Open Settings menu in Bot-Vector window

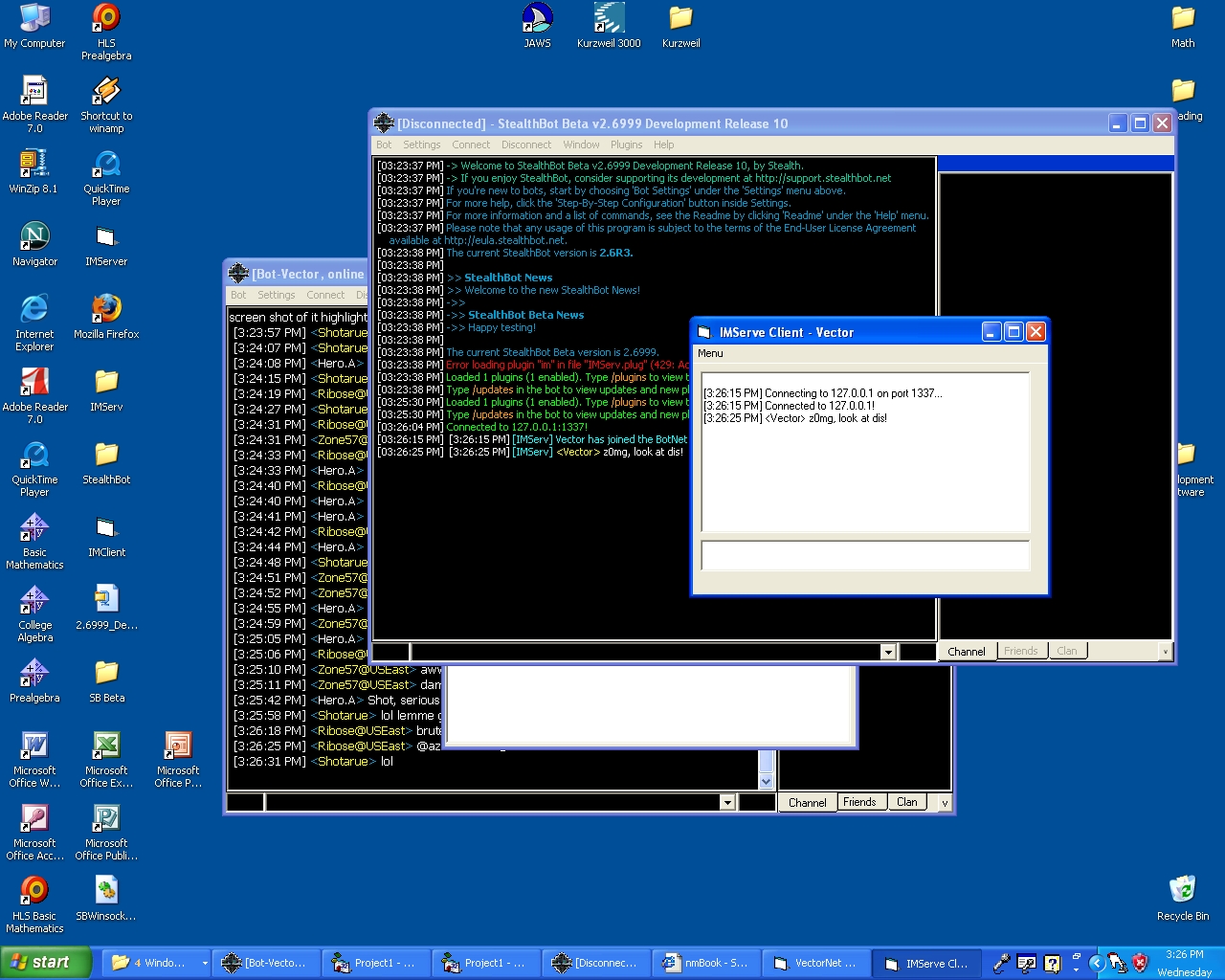[x=277, y=295]
